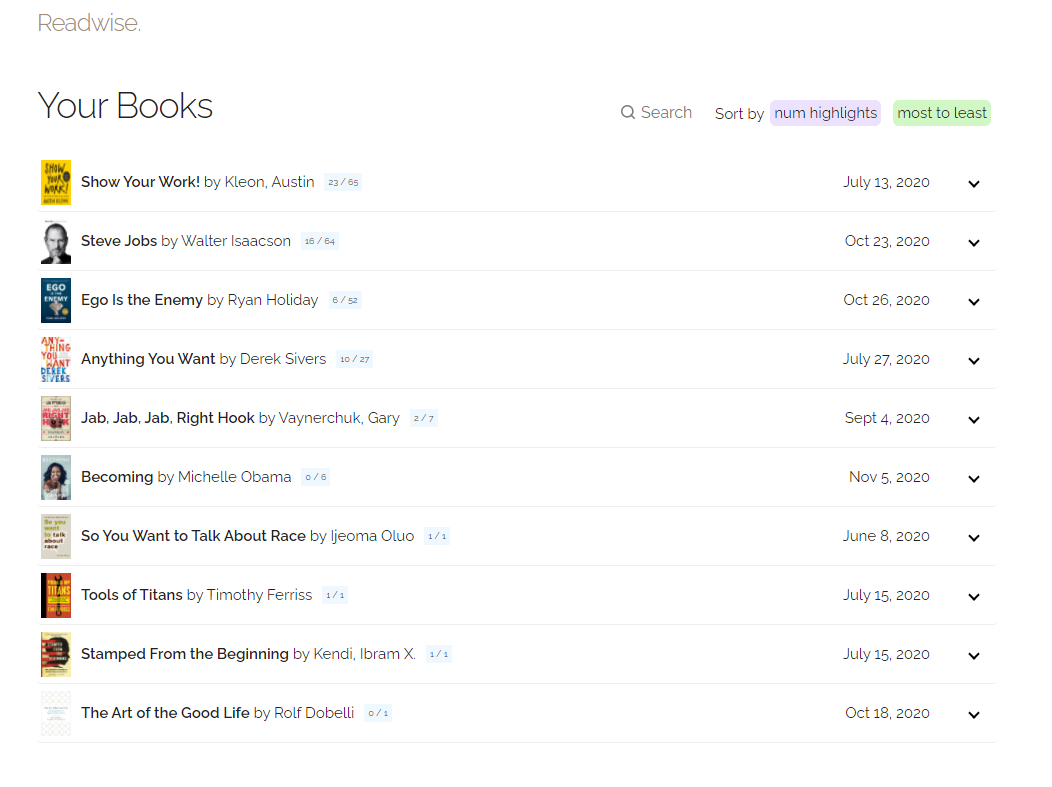This screenshot has height=787, width=1052.
Task: Open Ego Is the Enemy cover thumbnail
Action: tap(56, 301)
